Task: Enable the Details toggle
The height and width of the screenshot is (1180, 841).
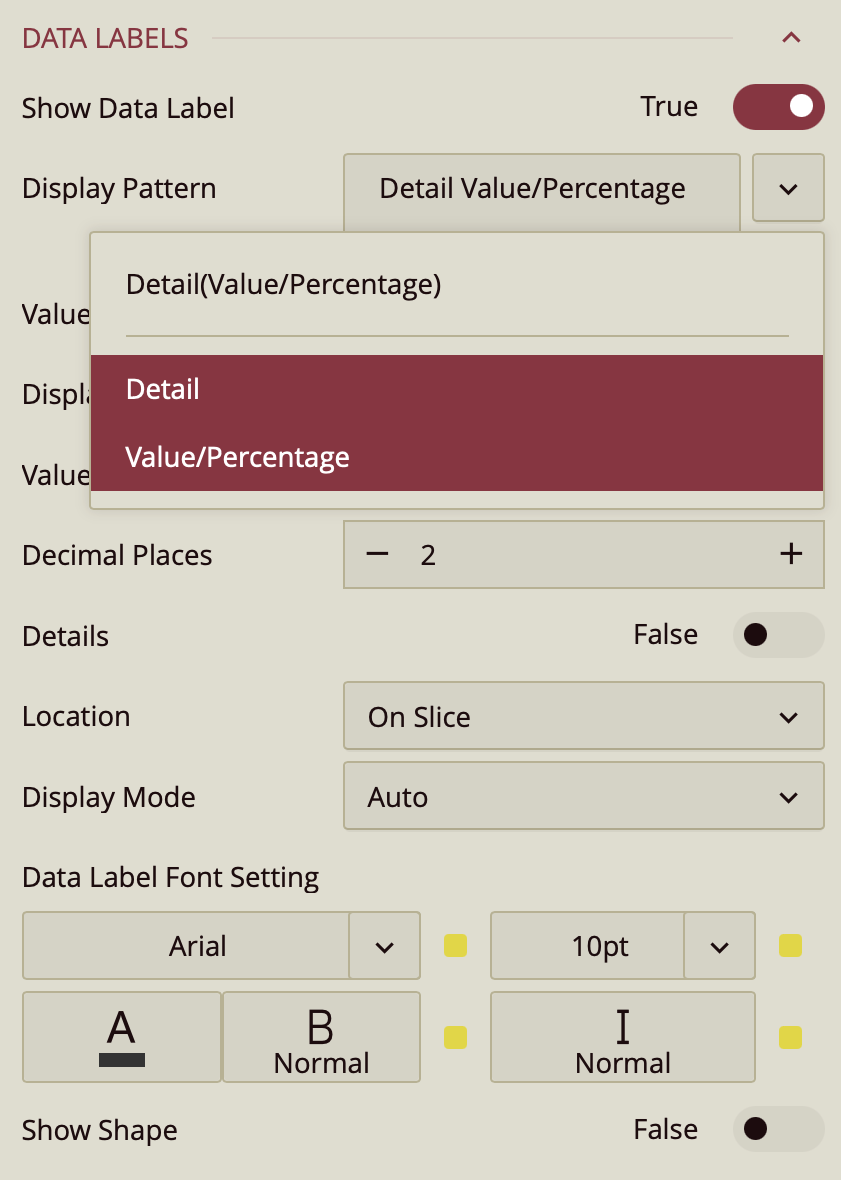Action: (x=778, y=635)
